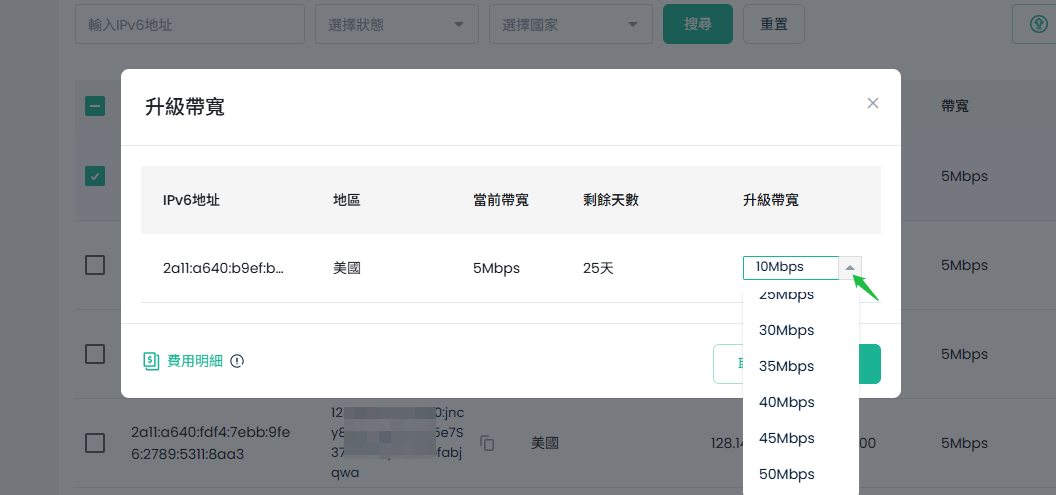Choose 40Mbps from the bandwidth list
Viewport: 1056px width, 495px height.
point(787,402)
